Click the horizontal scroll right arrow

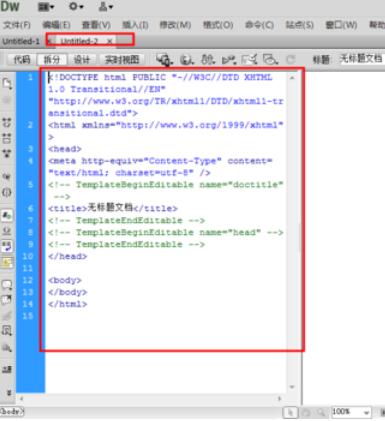tap(280, 398)
